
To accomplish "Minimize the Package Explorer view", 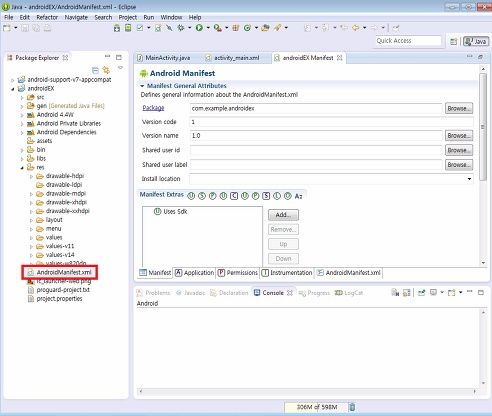I will coord(107,57).
